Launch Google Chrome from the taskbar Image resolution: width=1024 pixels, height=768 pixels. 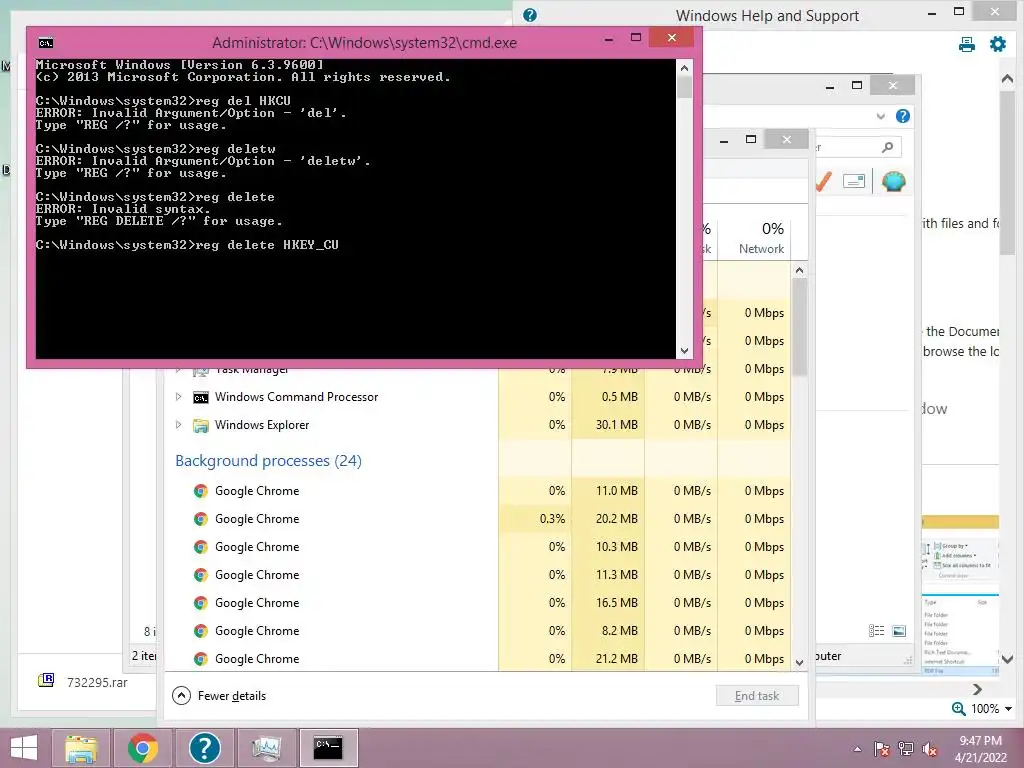[143, 748]
